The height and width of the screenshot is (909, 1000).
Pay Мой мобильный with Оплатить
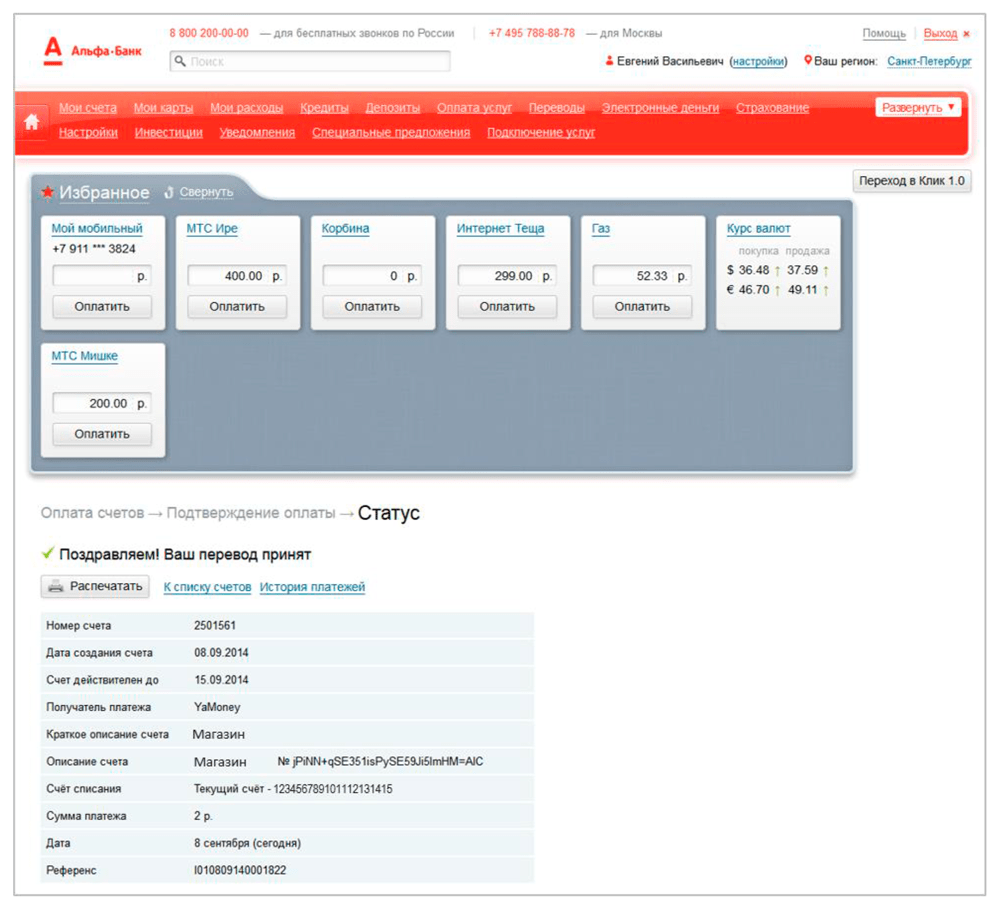pos(102,307)
